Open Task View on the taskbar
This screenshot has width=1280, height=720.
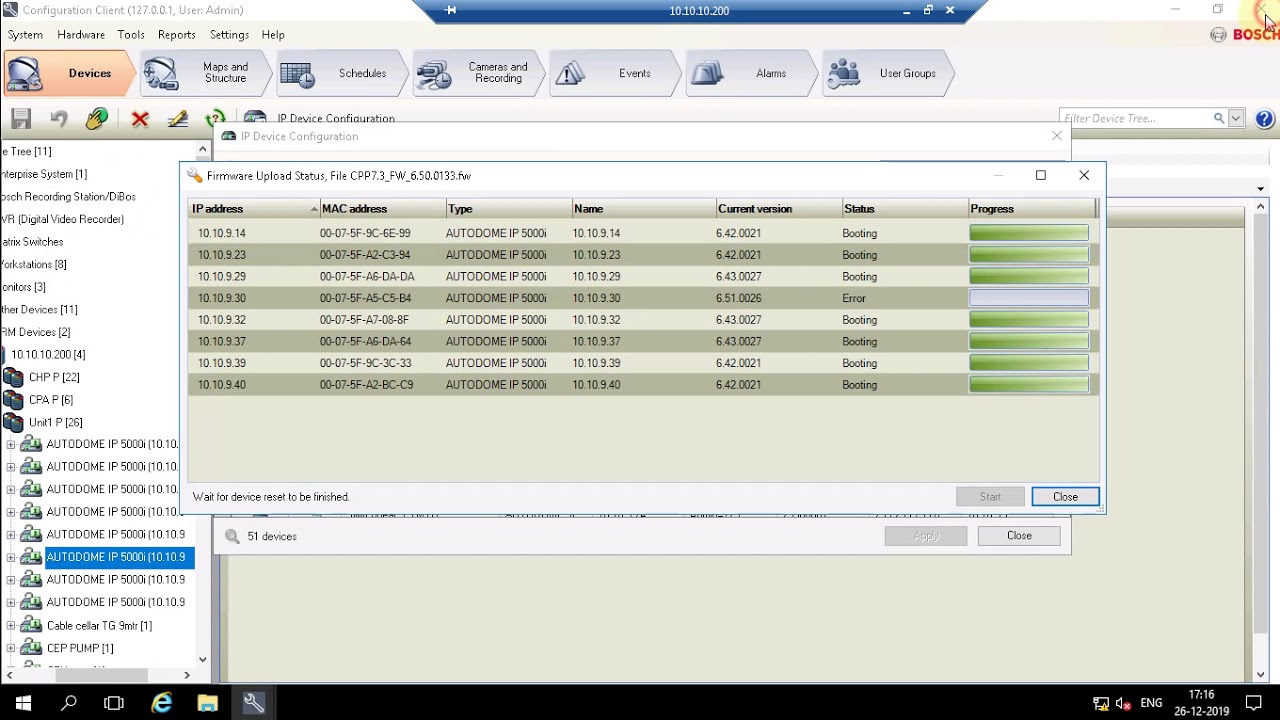point(114,703)
